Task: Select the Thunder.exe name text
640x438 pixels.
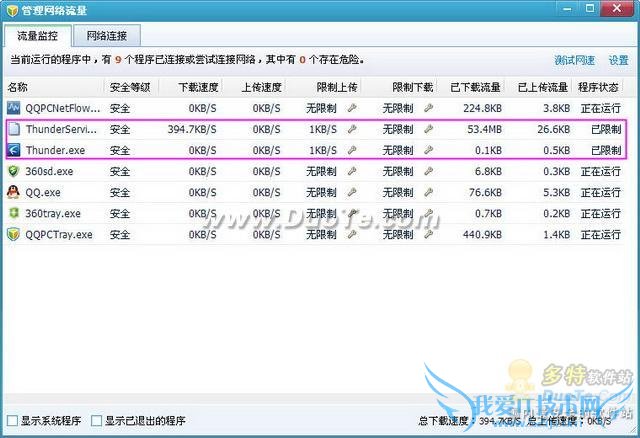Action: click(56, 150)
